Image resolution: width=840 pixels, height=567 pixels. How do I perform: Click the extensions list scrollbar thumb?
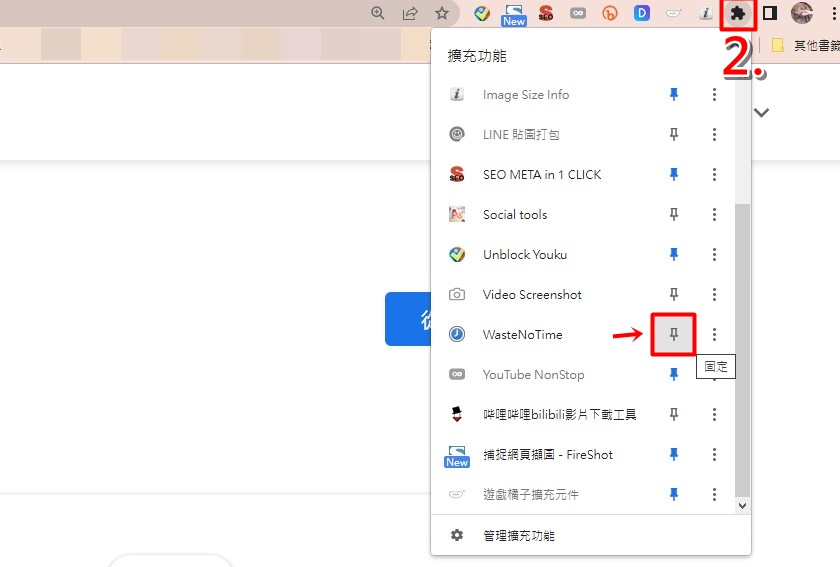coord(742,350)
